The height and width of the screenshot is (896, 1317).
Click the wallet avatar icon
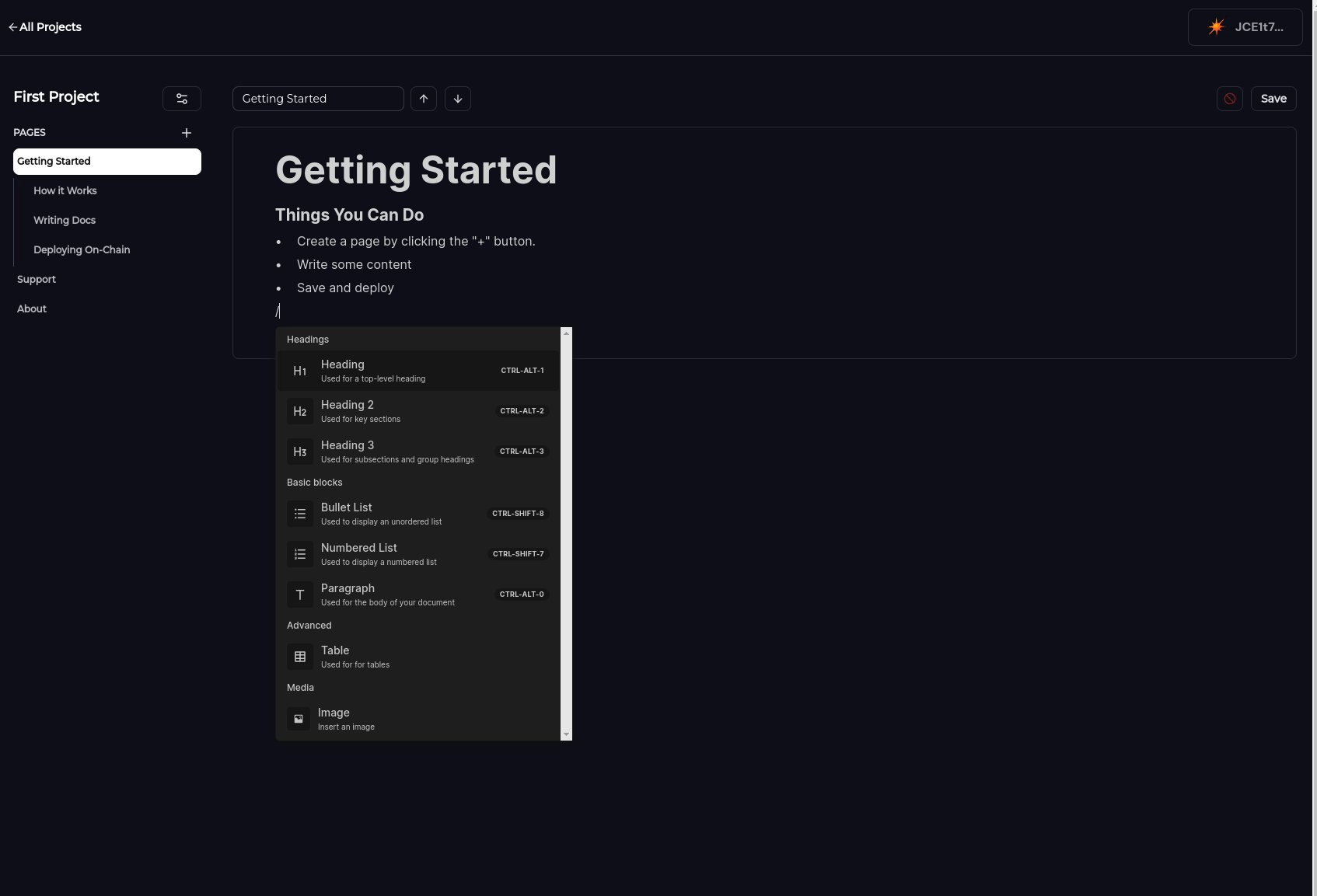pyautogui.click(x=1216, y=27)
